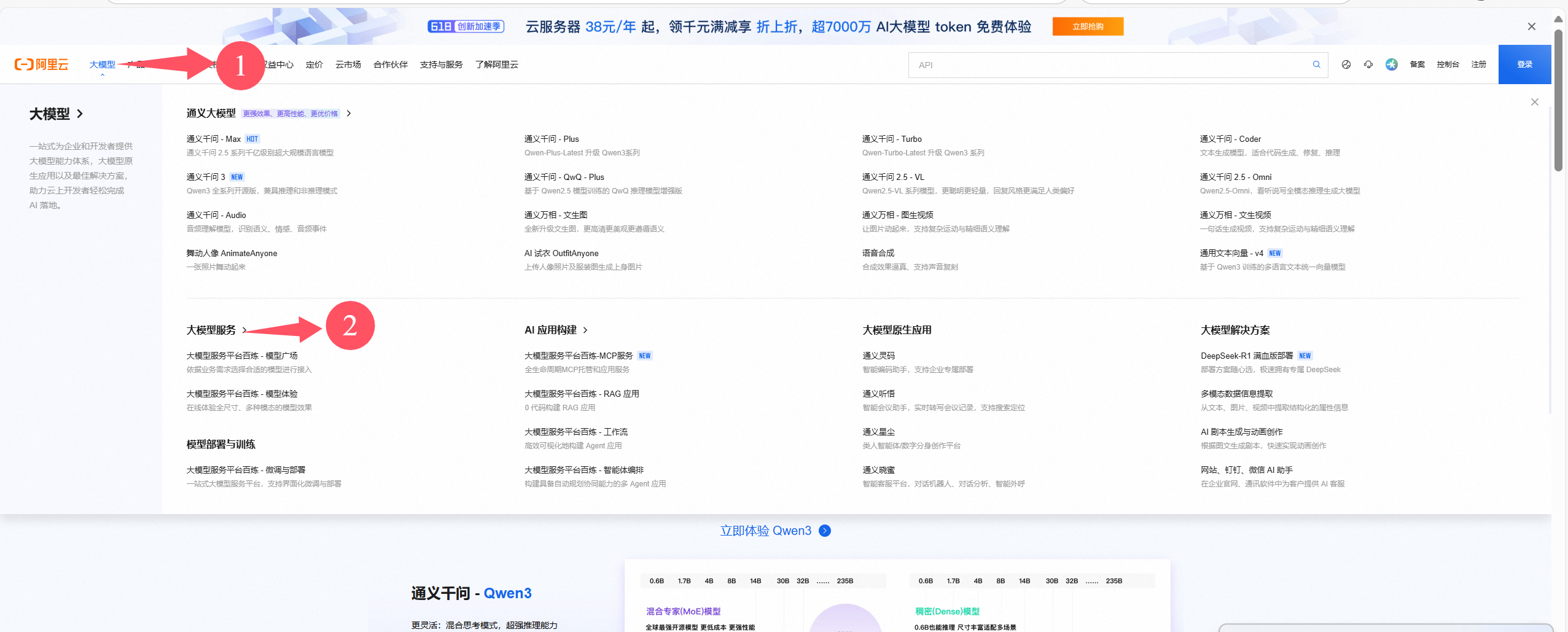Click the 立即抢购 orange button

click(x=1088, y=26)
